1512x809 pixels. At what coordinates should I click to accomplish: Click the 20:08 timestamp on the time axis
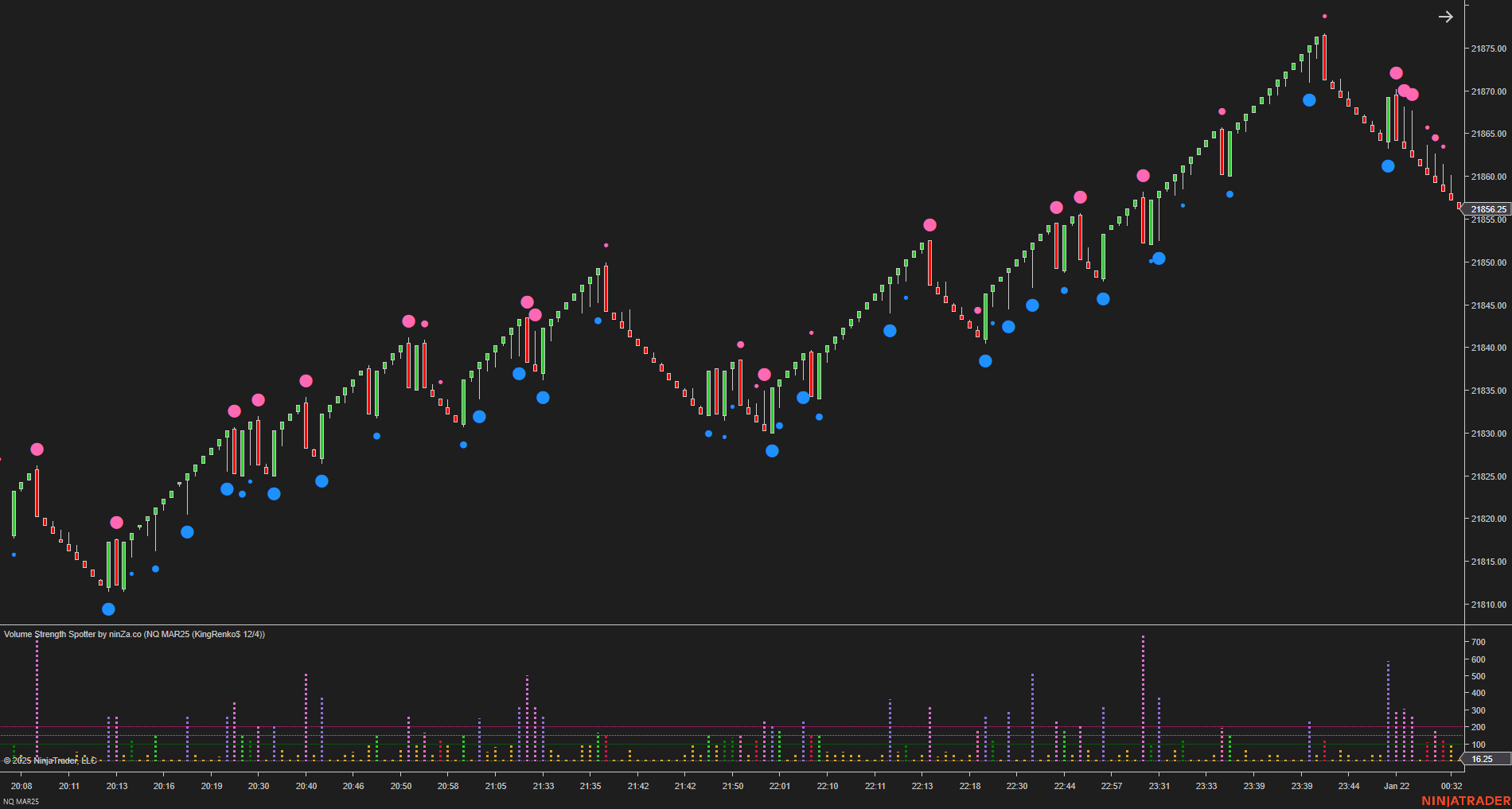(x=20, y=785)
